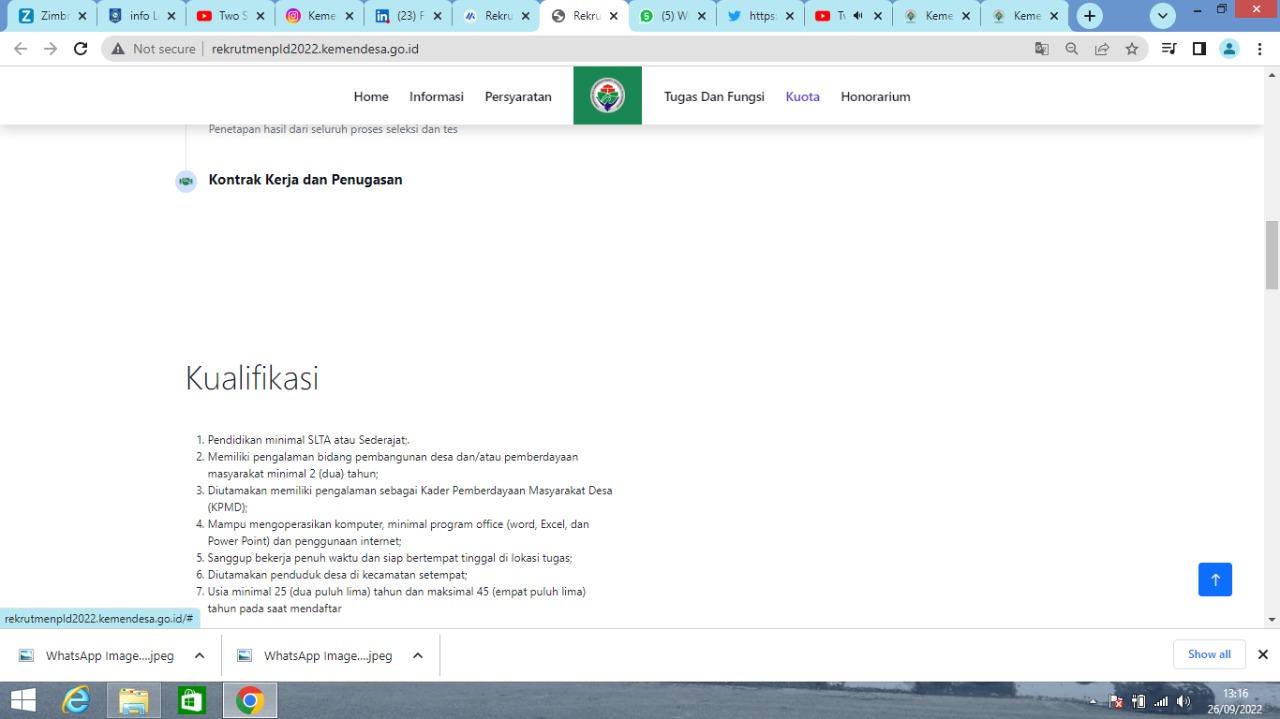Viewport: 1280px width, 719px height.
Task: Open the share page icon in address bar
Action: pos(1102,49)
